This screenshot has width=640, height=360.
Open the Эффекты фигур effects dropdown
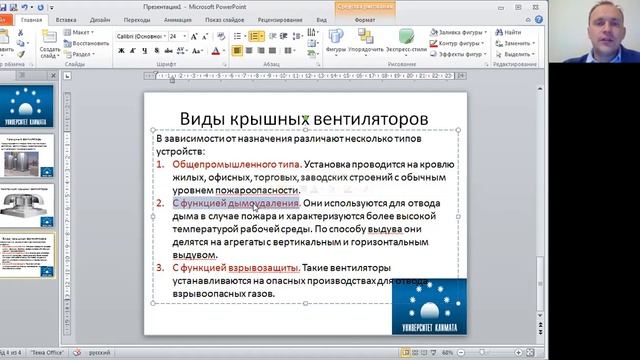[x=458, y=54]
